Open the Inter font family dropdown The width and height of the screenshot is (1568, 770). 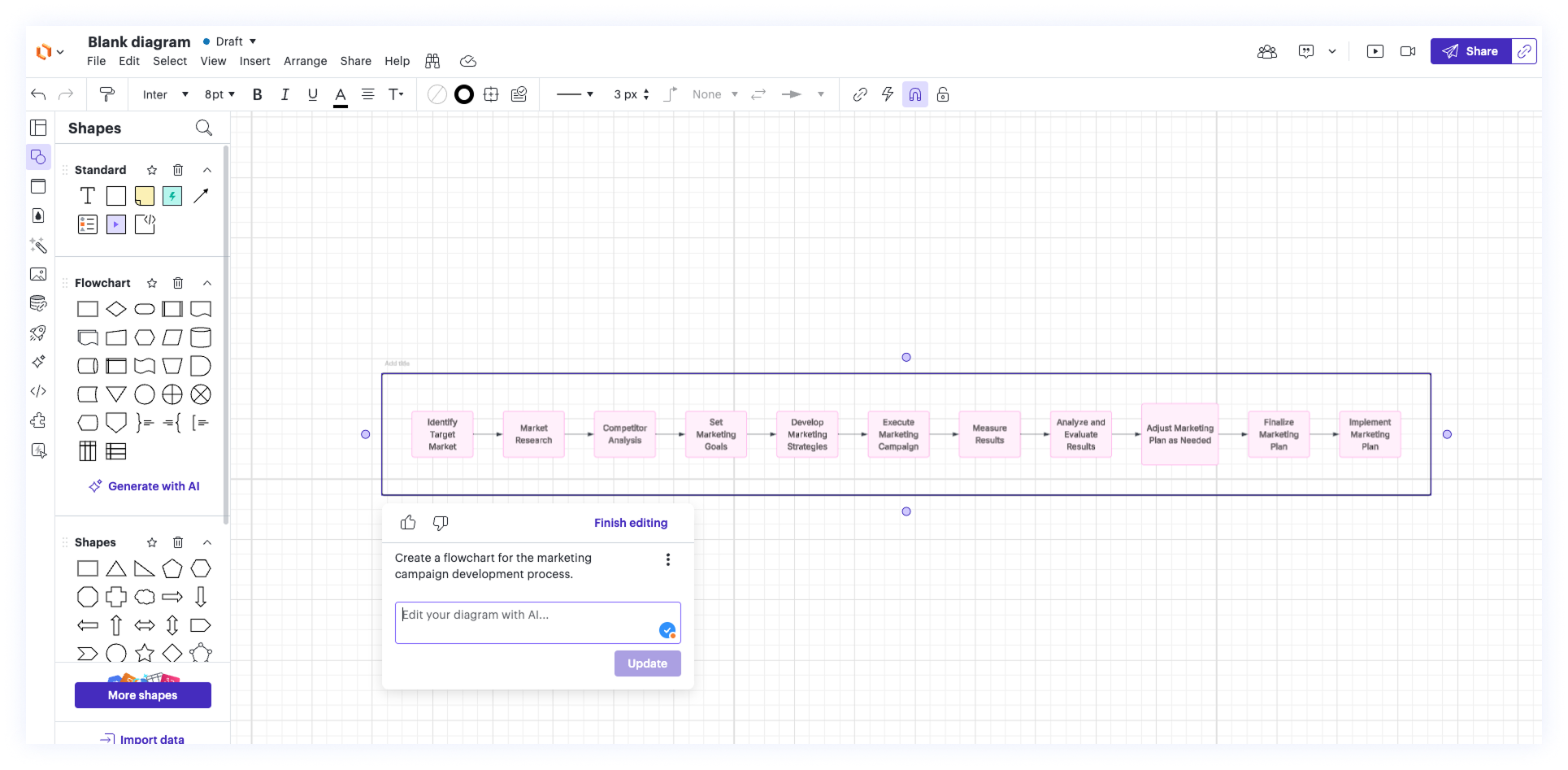(x=163, y=94)
